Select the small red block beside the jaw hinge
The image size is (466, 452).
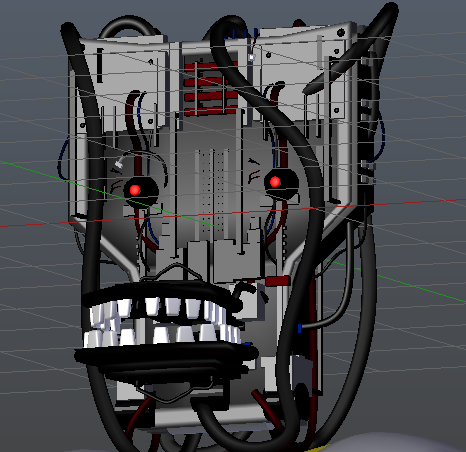(x=277, y=281)
